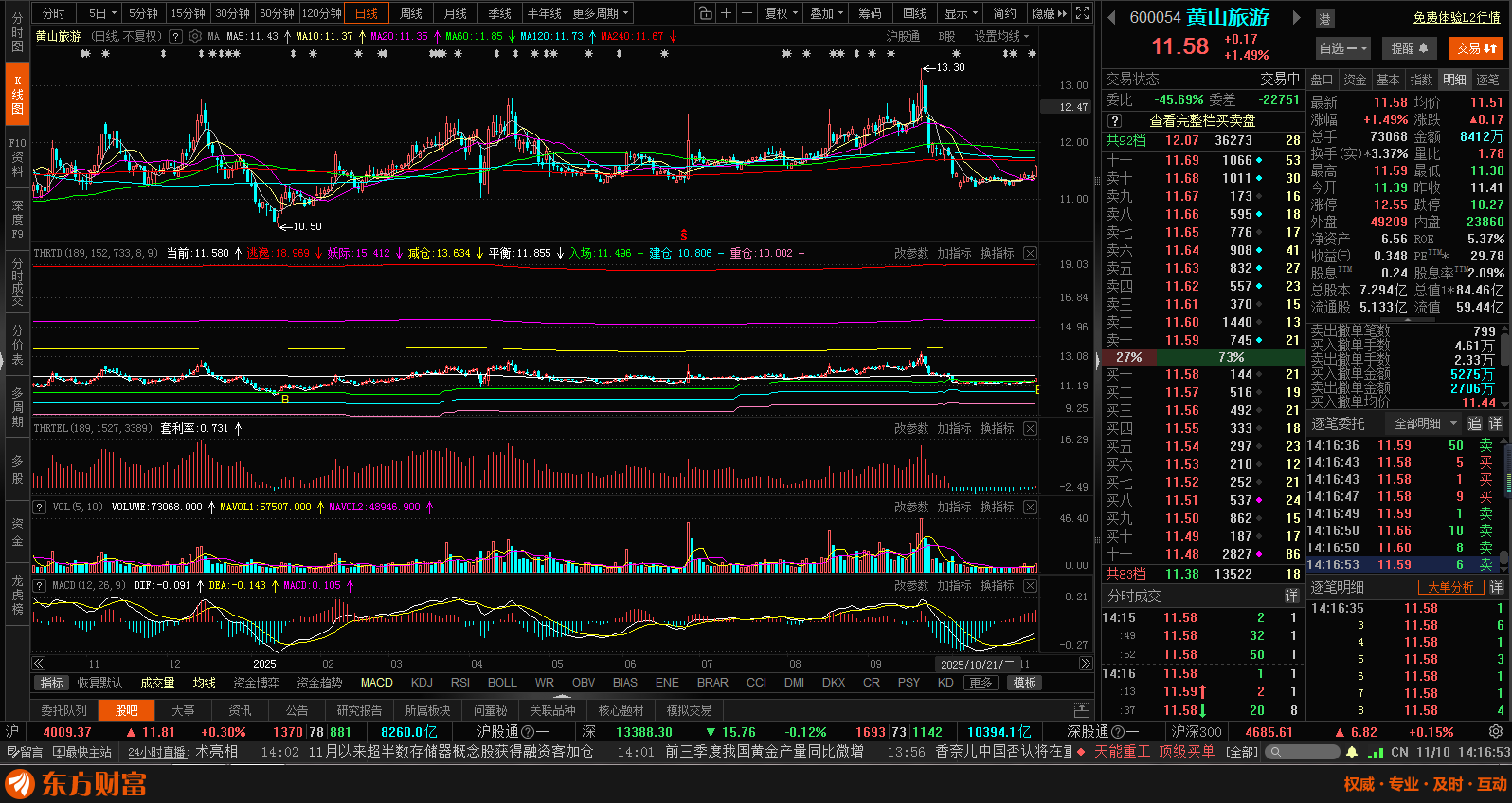This screenshot has width=1512, height=803.
Task: Click the 24小时直播 news link
Action: pos(157,752)
